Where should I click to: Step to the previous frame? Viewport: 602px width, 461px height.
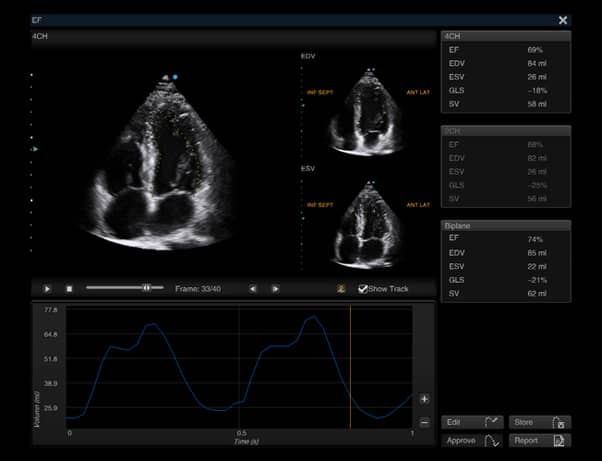pos(252,289)
